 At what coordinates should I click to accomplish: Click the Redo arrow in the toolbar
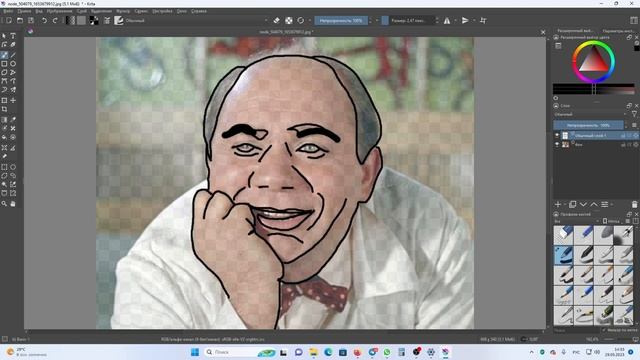pos(55,20)
